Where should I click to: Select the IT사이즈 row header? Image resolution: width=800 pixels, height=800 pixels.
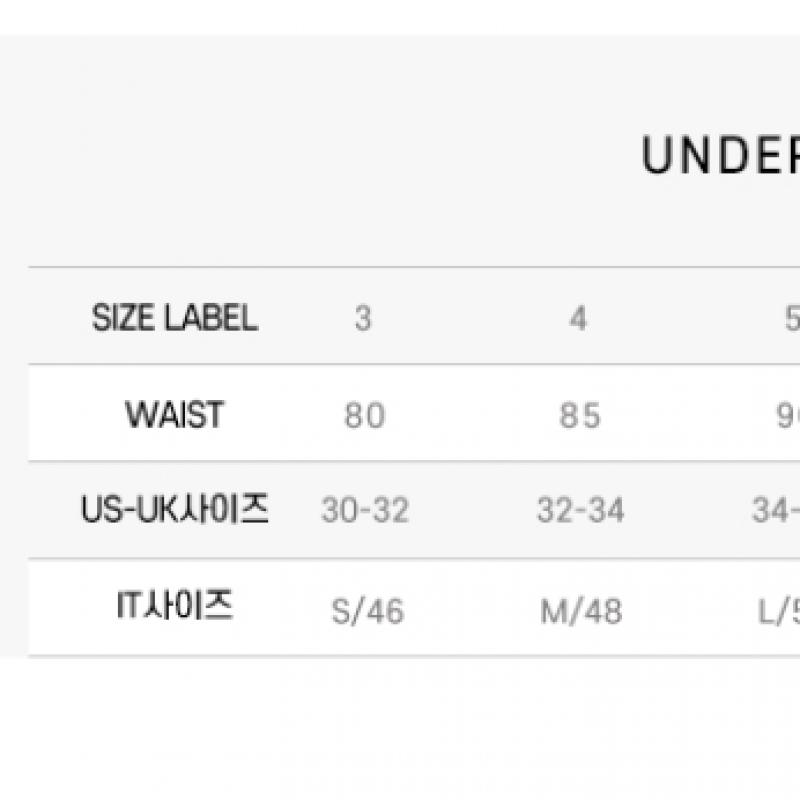tap(175, 606)
